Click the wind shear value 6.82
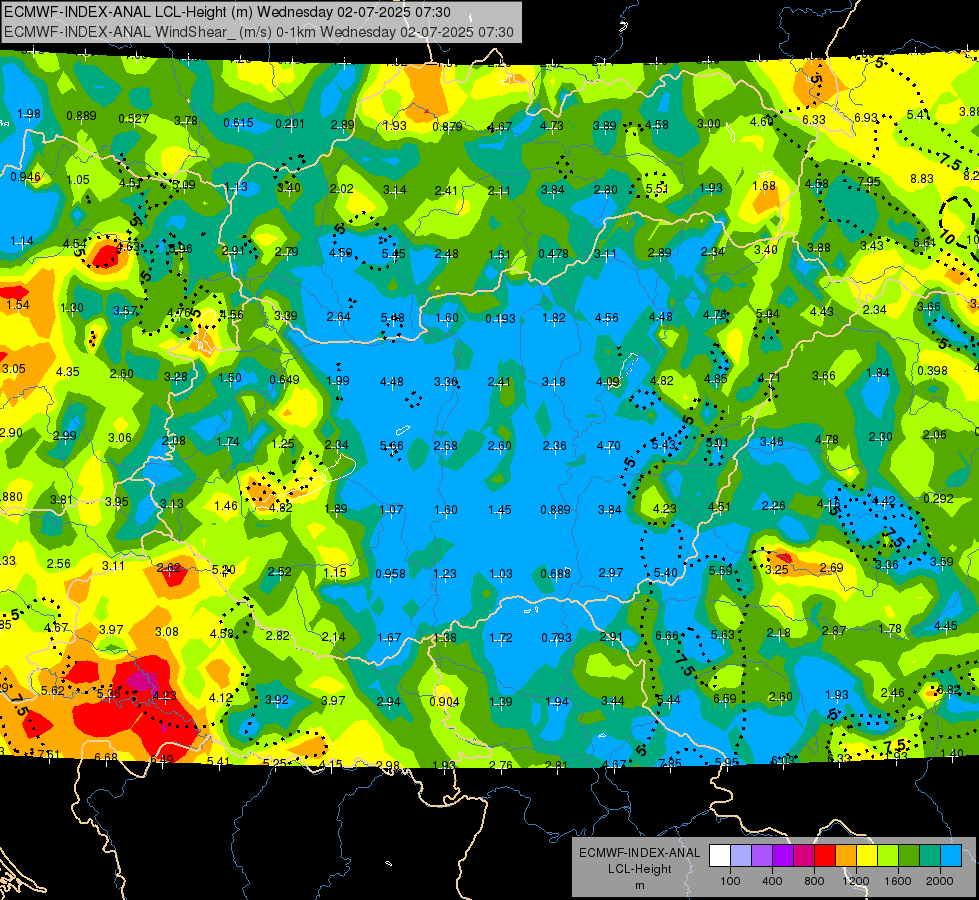 click(949, 690)
